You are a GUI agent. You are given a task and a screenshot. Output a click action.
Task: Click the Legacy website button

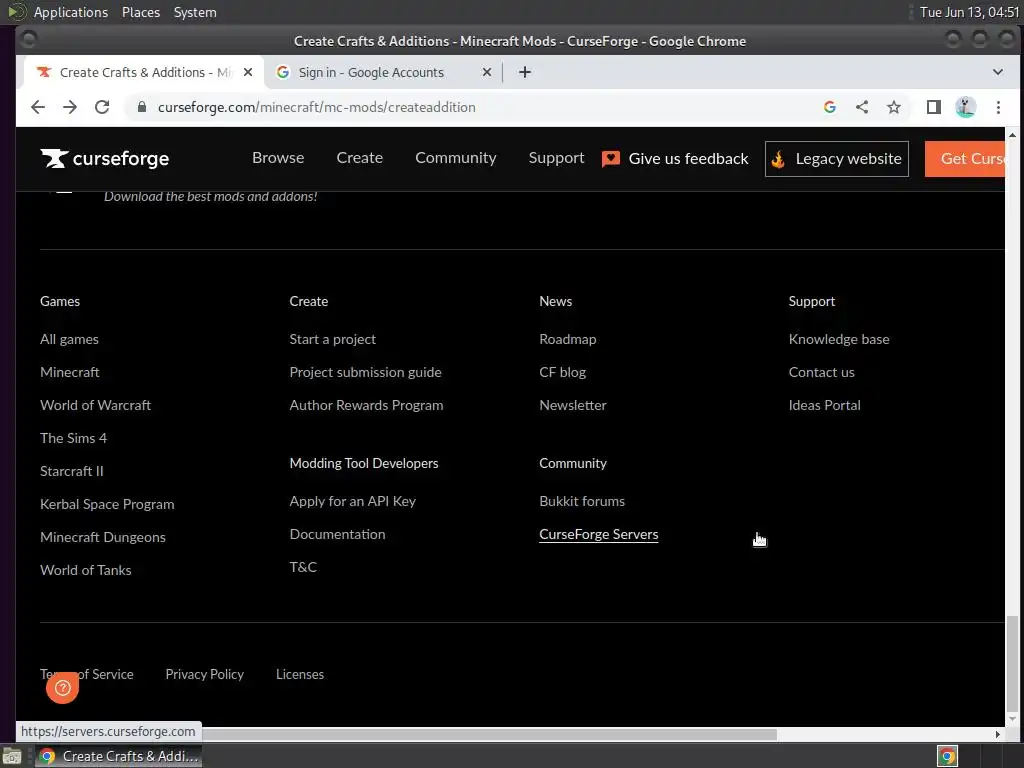click(x=837, y=159)
